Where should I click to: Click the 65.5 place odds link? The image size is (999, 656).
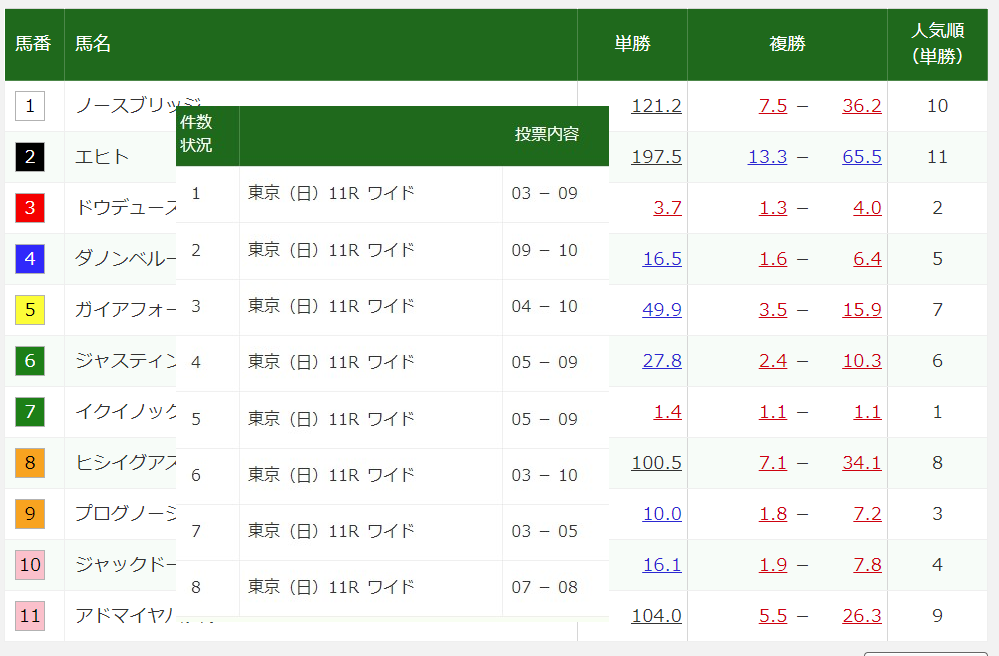[861, 156]
